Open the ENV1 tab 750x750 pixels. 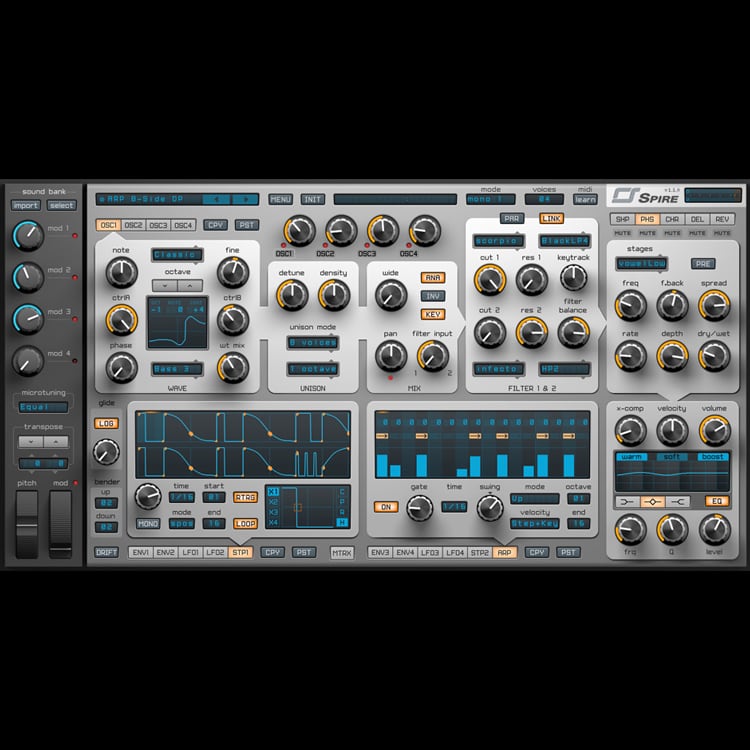pyautogui.click(x=141, y=552)
